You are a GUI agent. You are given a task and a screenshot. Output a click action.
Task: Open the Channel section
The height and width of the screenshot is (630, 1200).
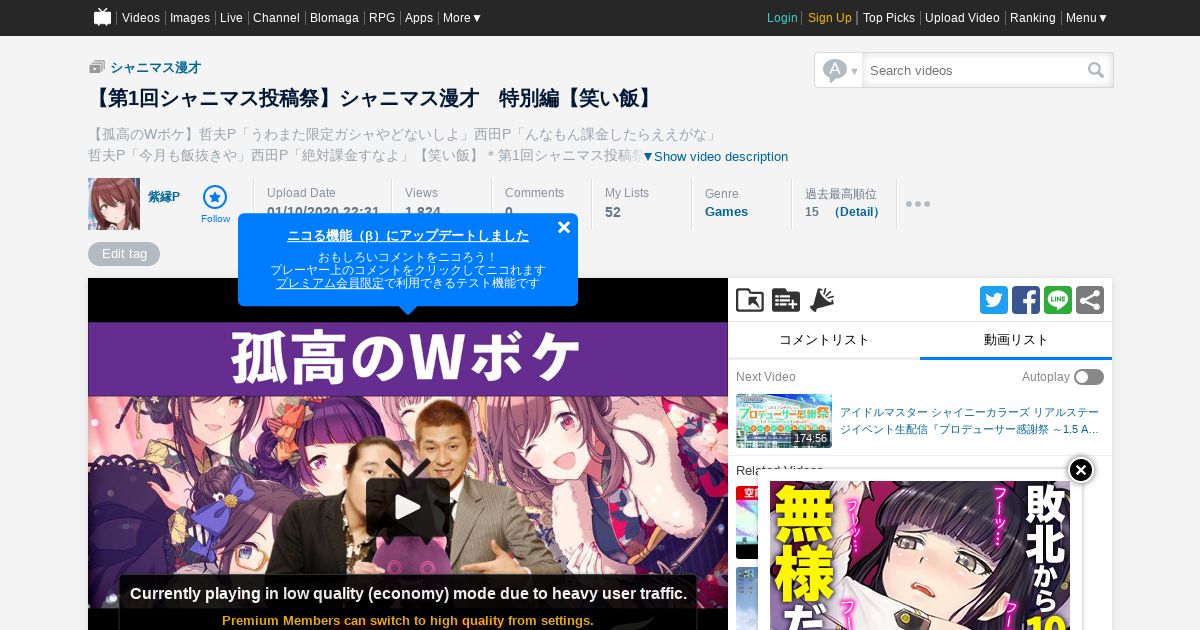point(276,18)
